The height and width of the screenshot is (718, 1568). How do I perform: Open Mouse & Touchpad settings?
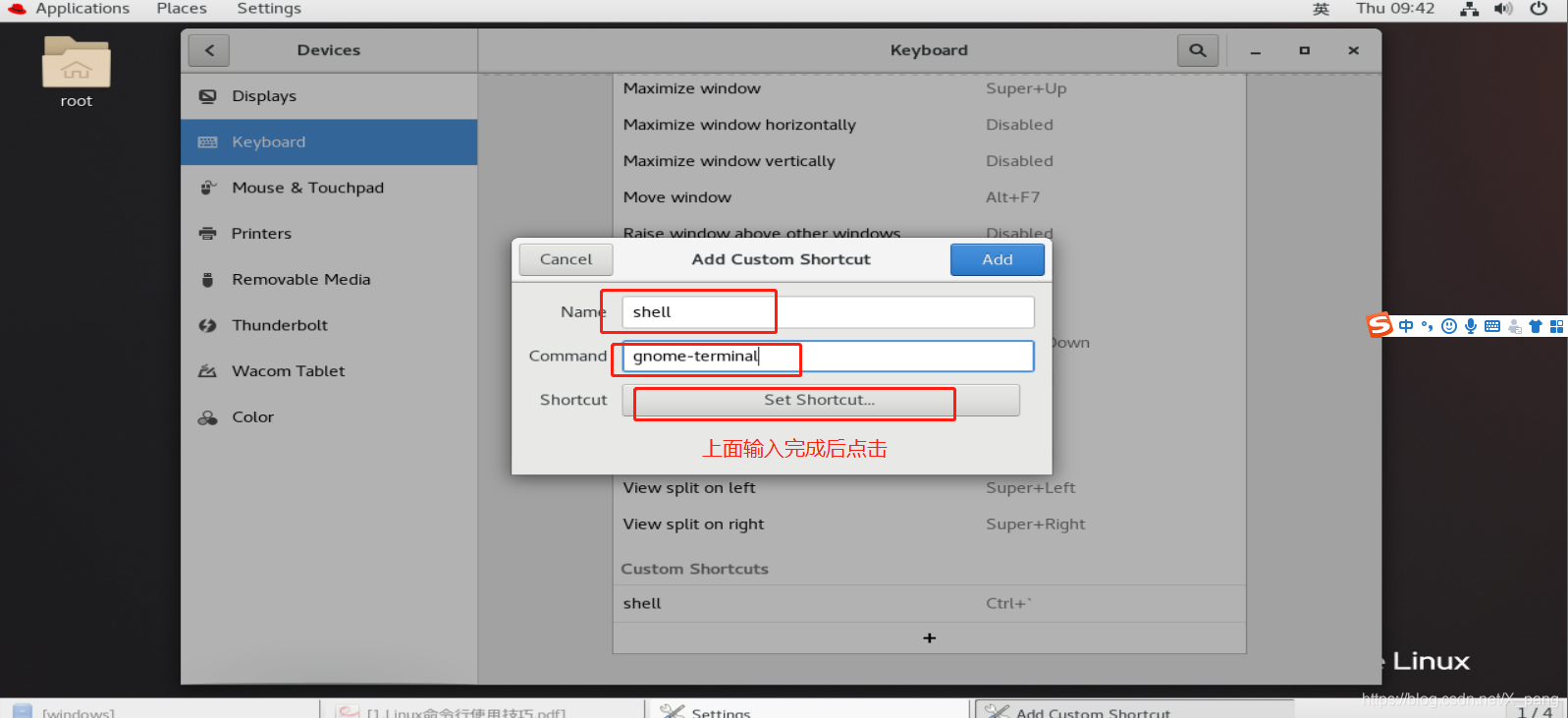(x=329, y=188)
